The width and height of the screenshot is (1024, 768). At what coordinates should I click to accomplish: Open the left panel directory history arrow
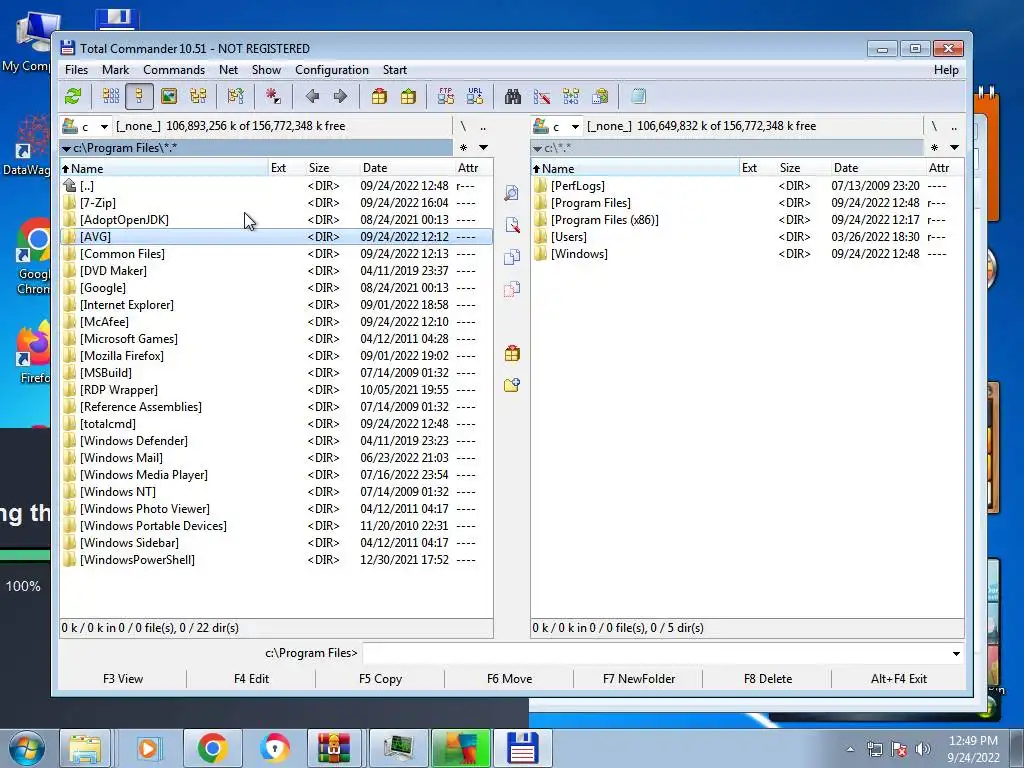pyautogui.click(x=483, y=148)
